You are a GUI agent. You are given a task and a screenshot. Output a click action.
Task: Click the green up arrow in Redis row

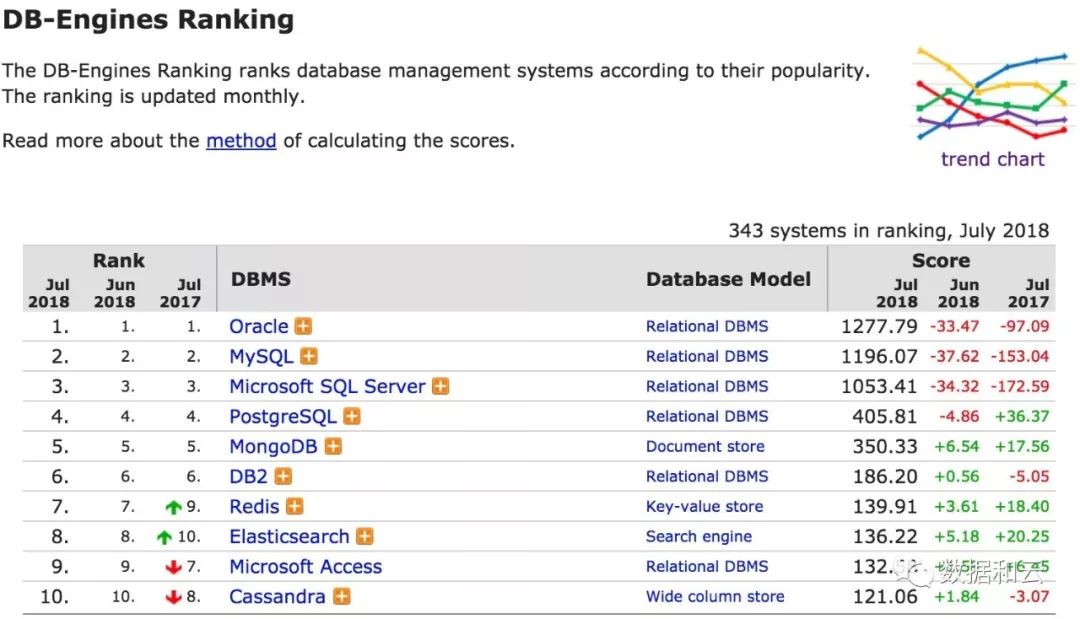coord(174,507)
